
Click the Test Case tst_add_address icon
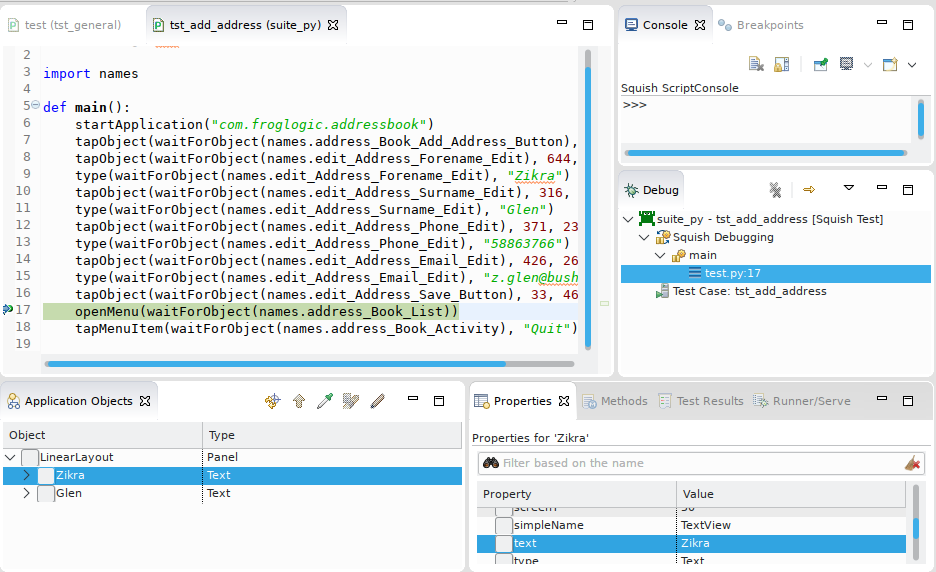tap(662, 291)
